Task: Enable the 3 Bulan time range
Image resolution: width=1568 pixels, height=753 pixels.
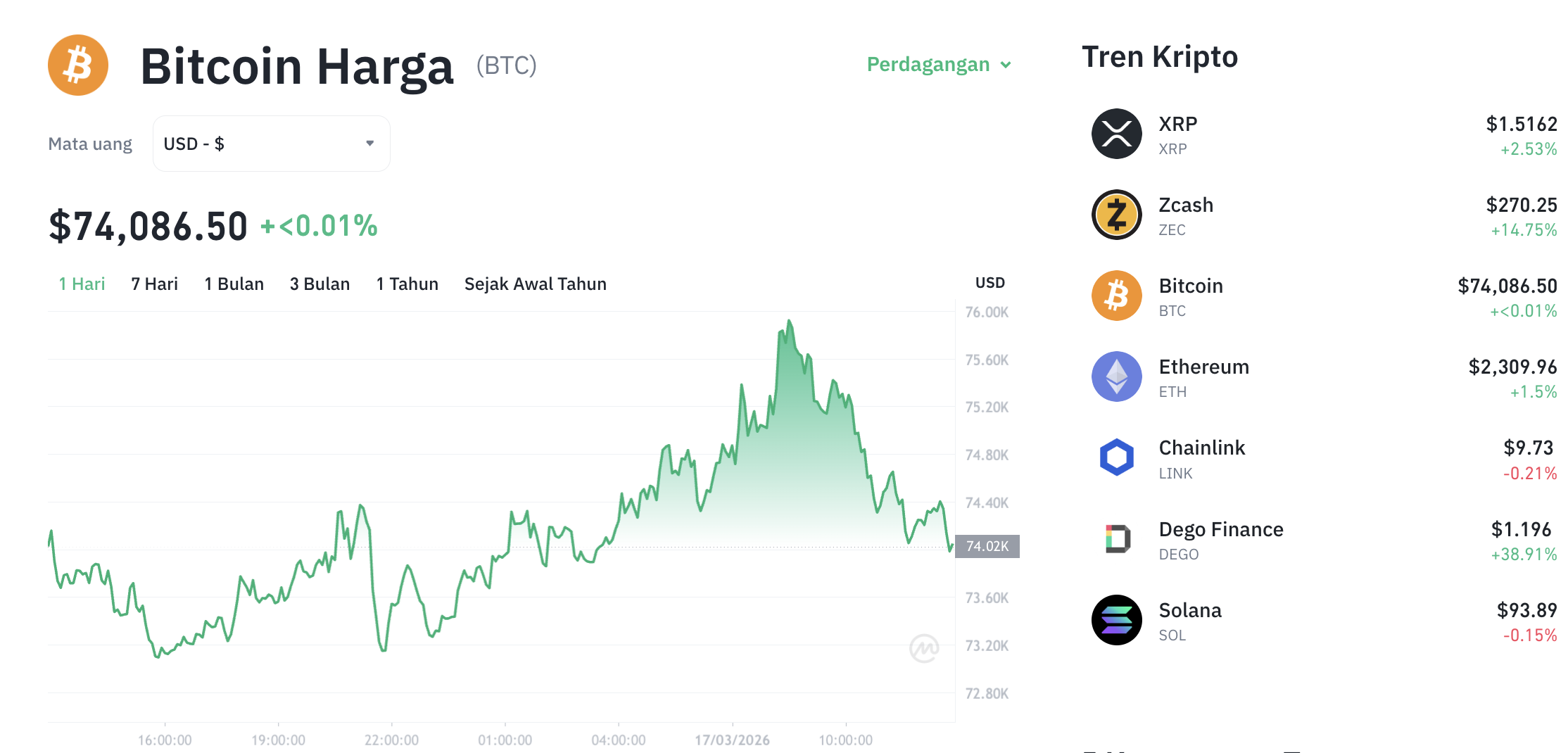Action: [x=320, y=284]
